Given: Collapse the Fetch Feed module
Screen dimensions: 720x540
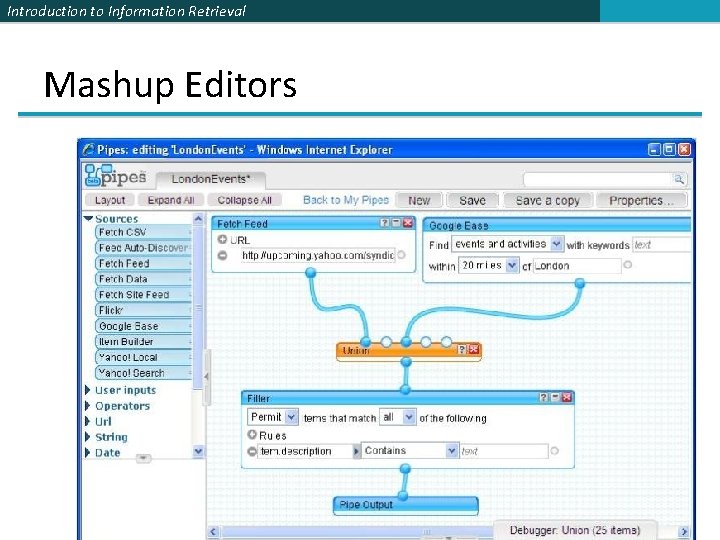Looking at the screenshot, I should (396, 223).
